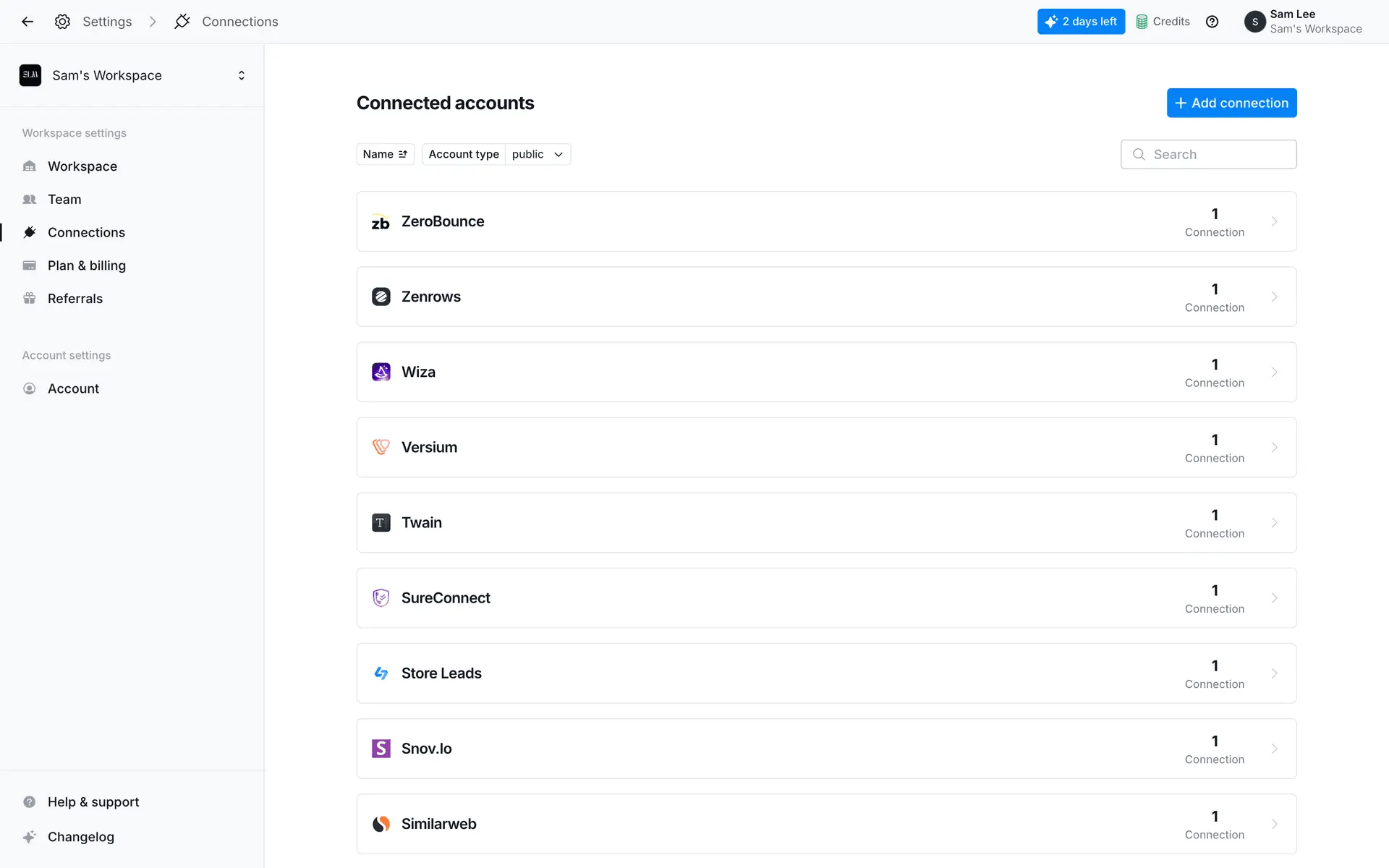Click the Credits coin stack icon
This screenshot has height=868, width=1389.
[x=1142, y=22]
